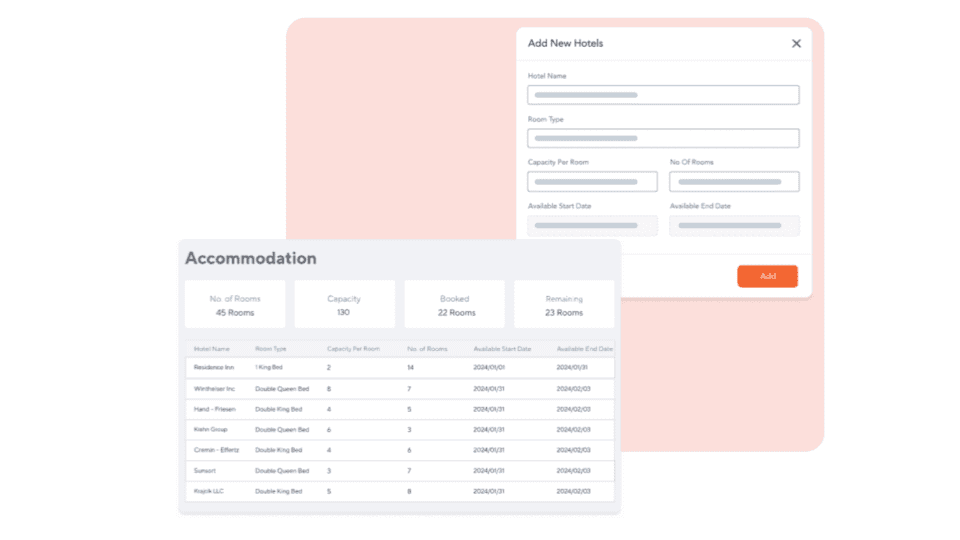Click the Room Type input field

[663, 138]
